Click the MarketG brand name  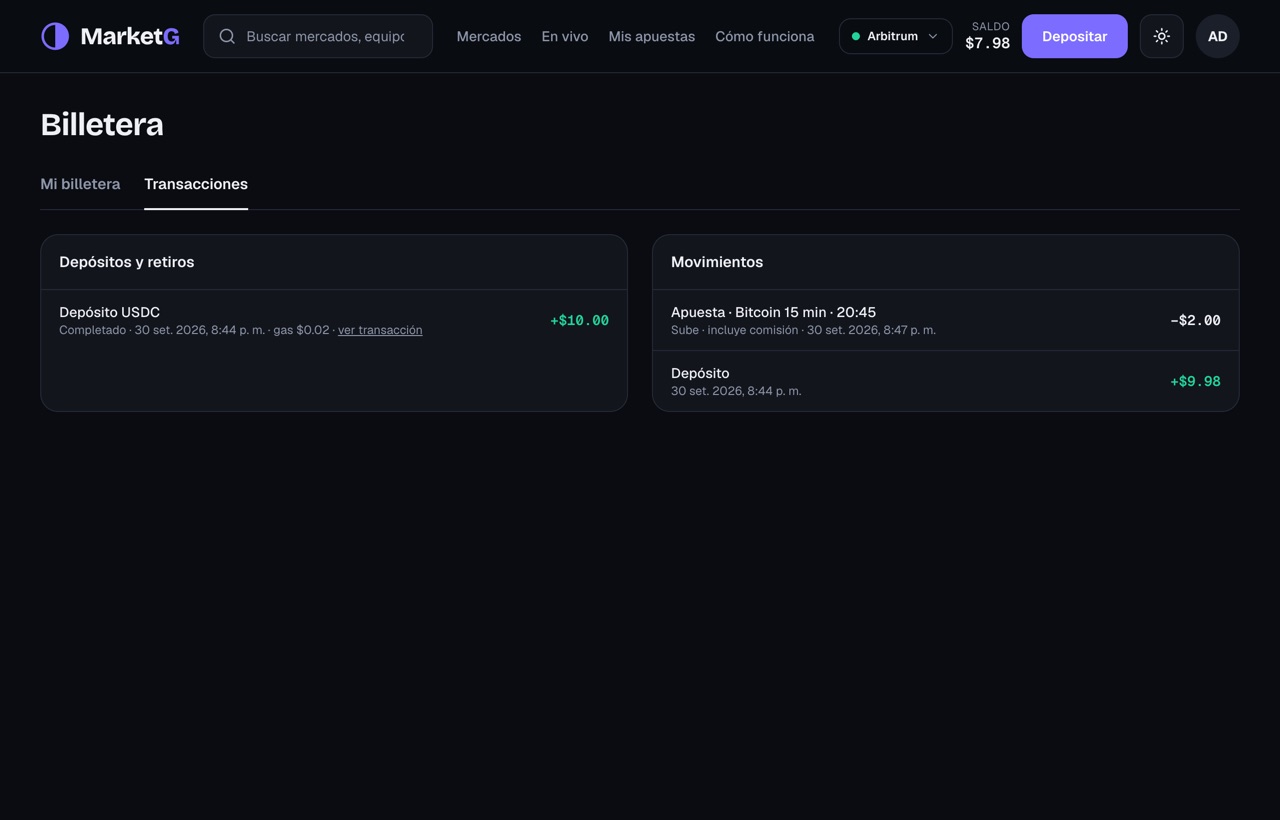130,36
